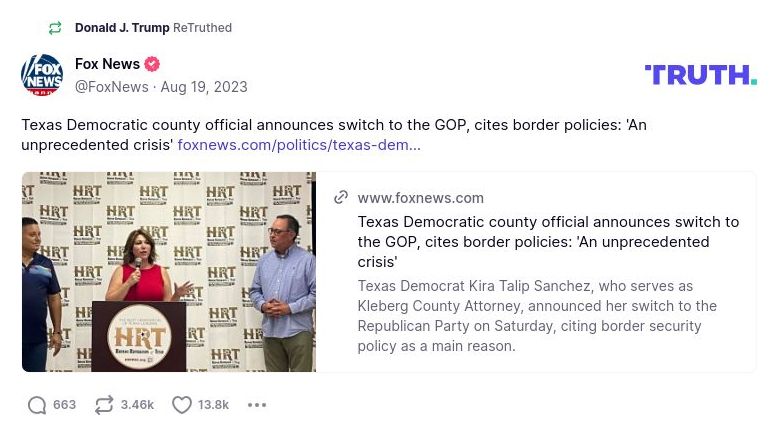
Task: Click the green ReTruthed arrows icon at top
Action: tap(55, 28)
